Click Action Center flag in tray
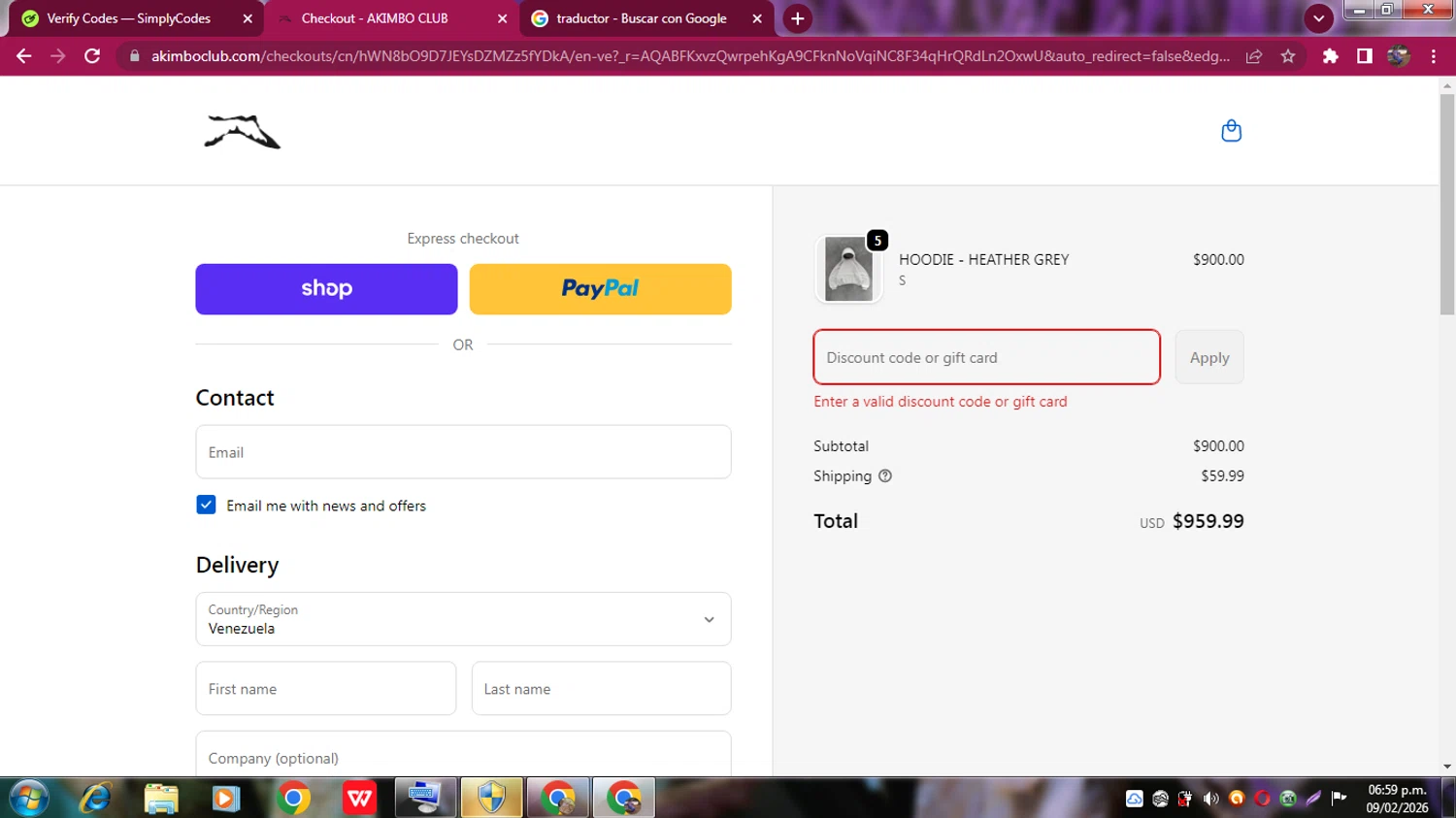The width and height of the screenshot is (1456, 818). tap(1340, 798)
